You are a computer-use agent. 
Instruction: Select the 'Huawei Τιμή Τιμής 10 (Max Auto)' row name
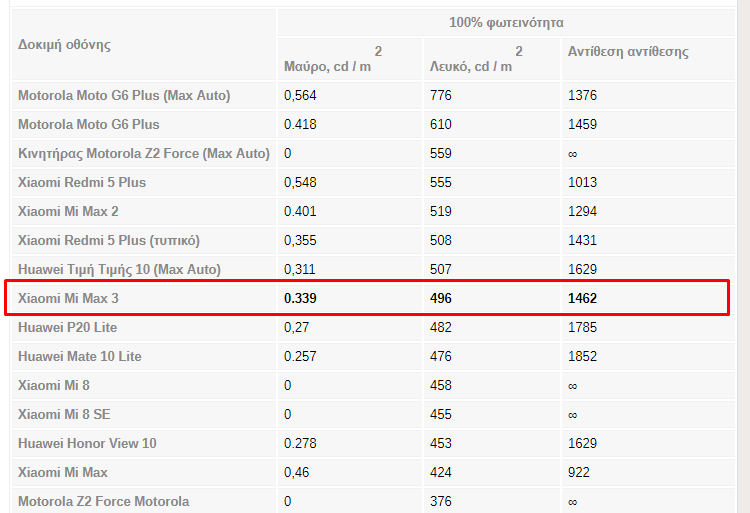119,270
